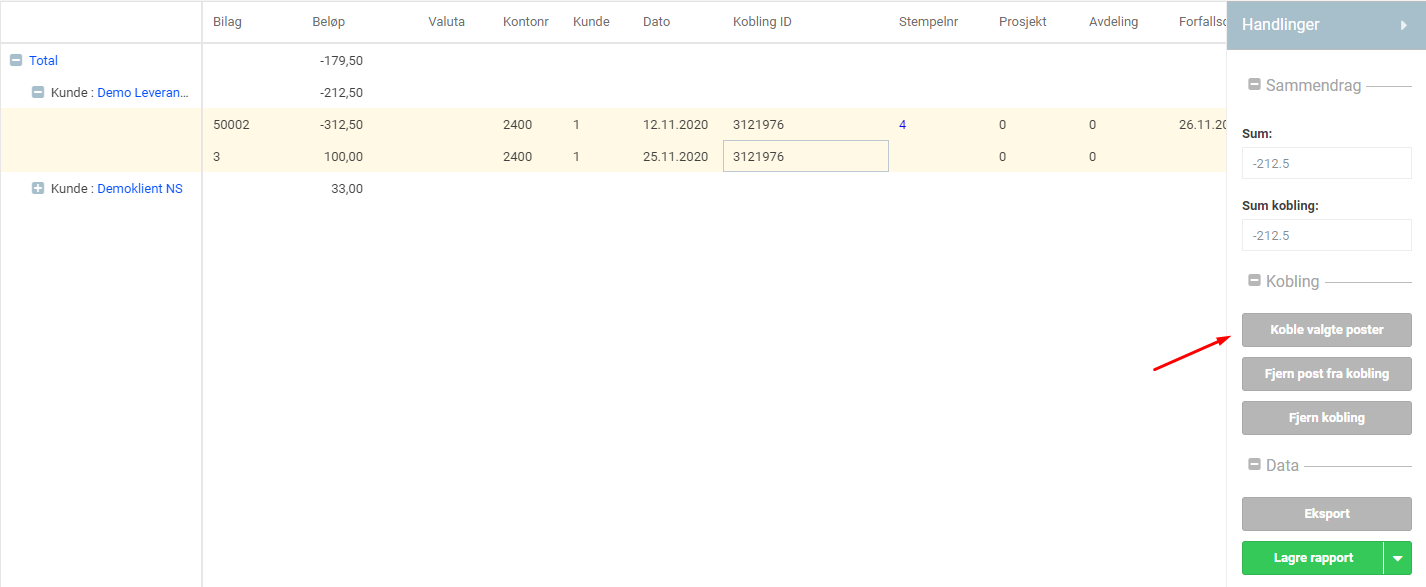Viewport: 1426px width, 587px height.
Task: Collapse the Data section
Action: (x=1254, y=465)
